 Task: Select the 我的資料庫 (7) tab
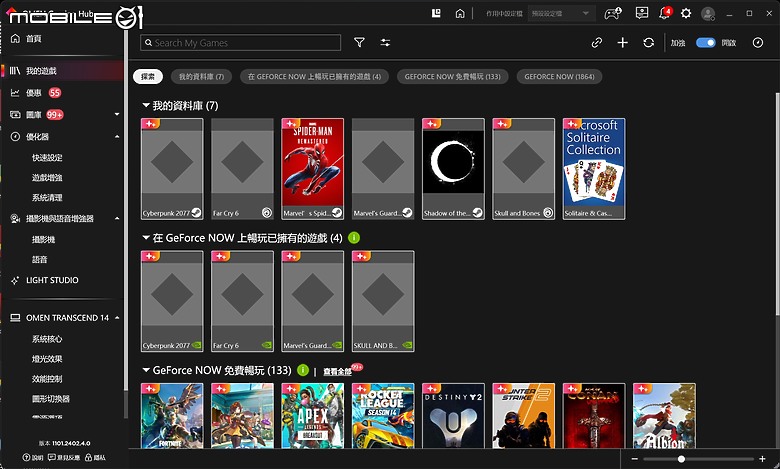coord(201,77)
